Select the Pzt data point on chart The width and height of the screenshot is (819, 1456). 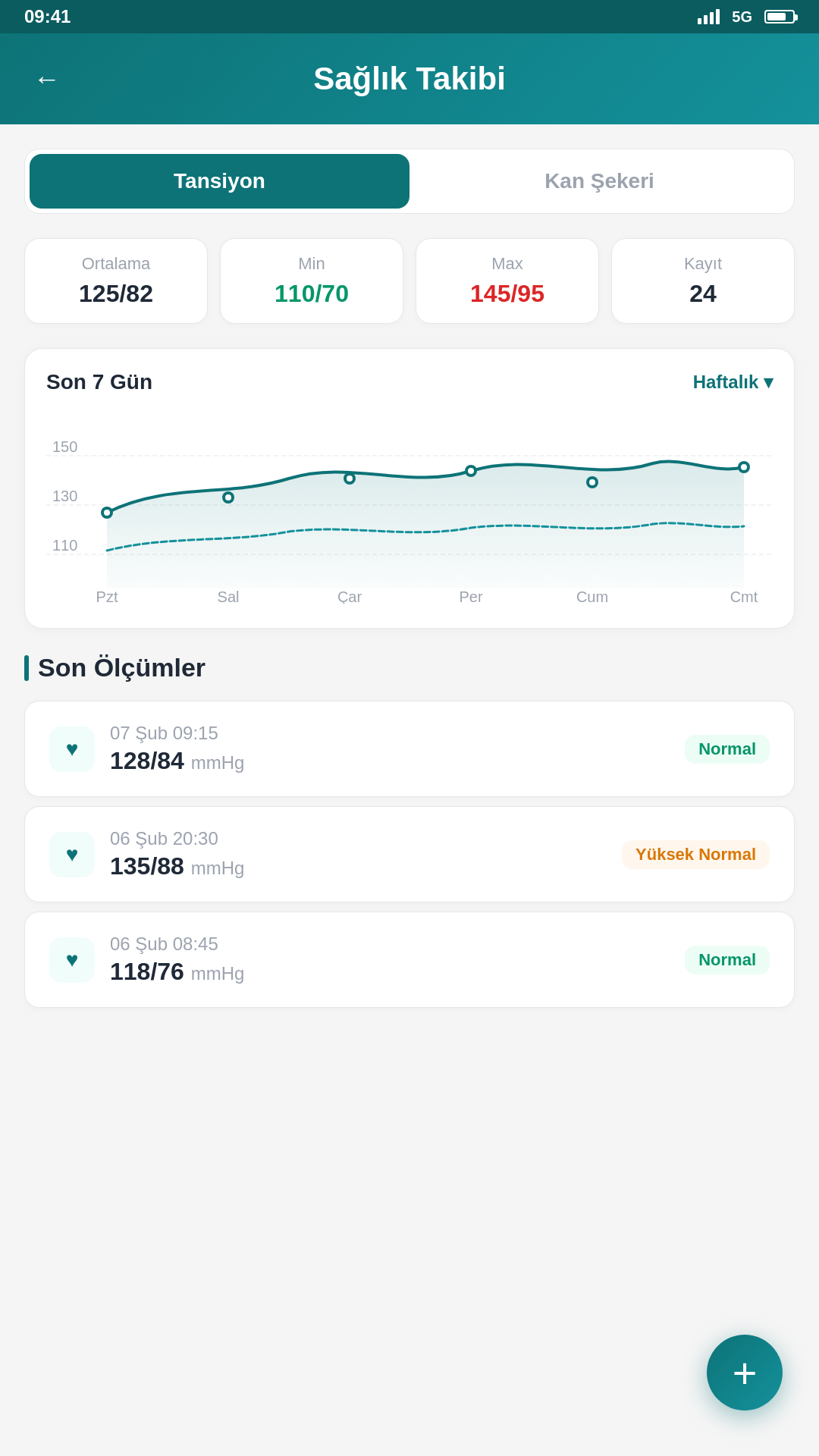click(x=107, y=513)
